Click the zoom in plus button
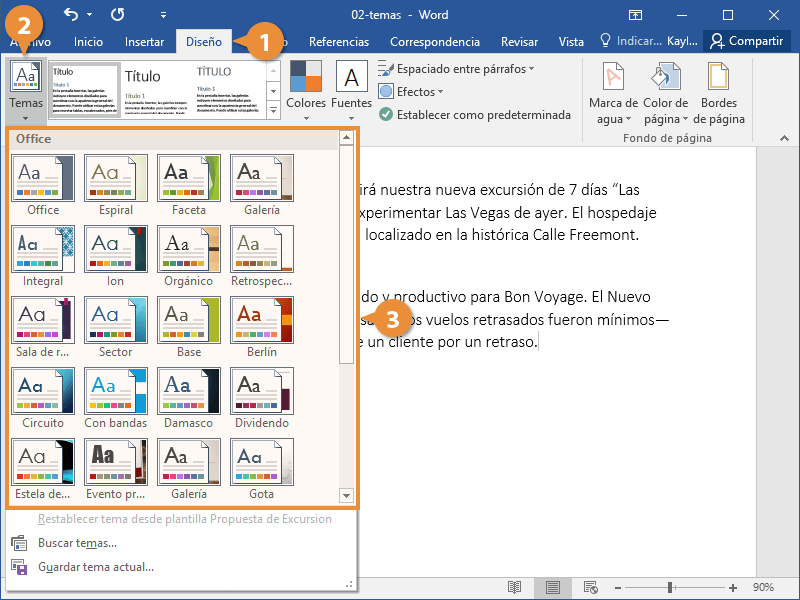This screenshot has width=800, height=600. pyautogui.click(x=733, y=588)
